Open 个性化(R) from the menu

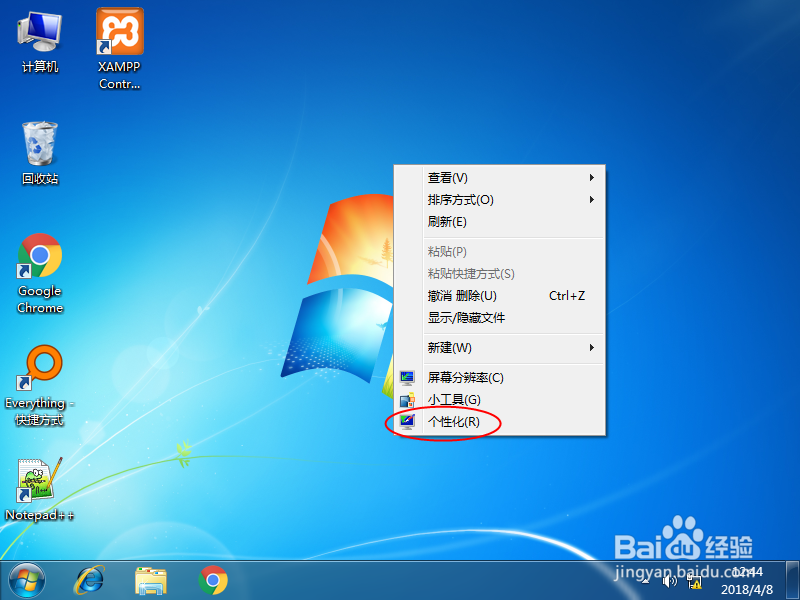[x=499, y=421]
